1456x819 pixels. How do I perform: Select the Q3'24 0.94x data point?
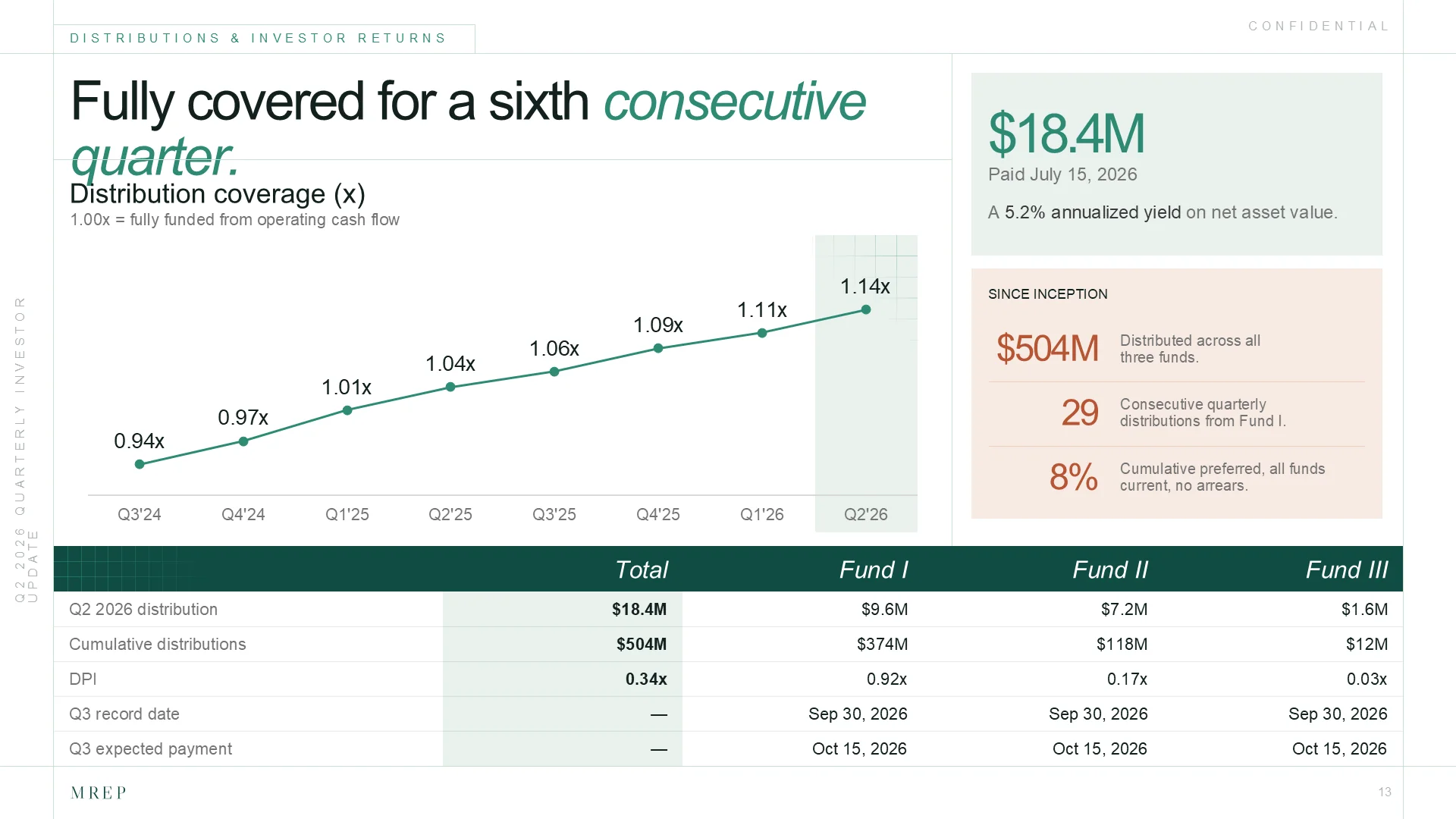click(140, 464)
